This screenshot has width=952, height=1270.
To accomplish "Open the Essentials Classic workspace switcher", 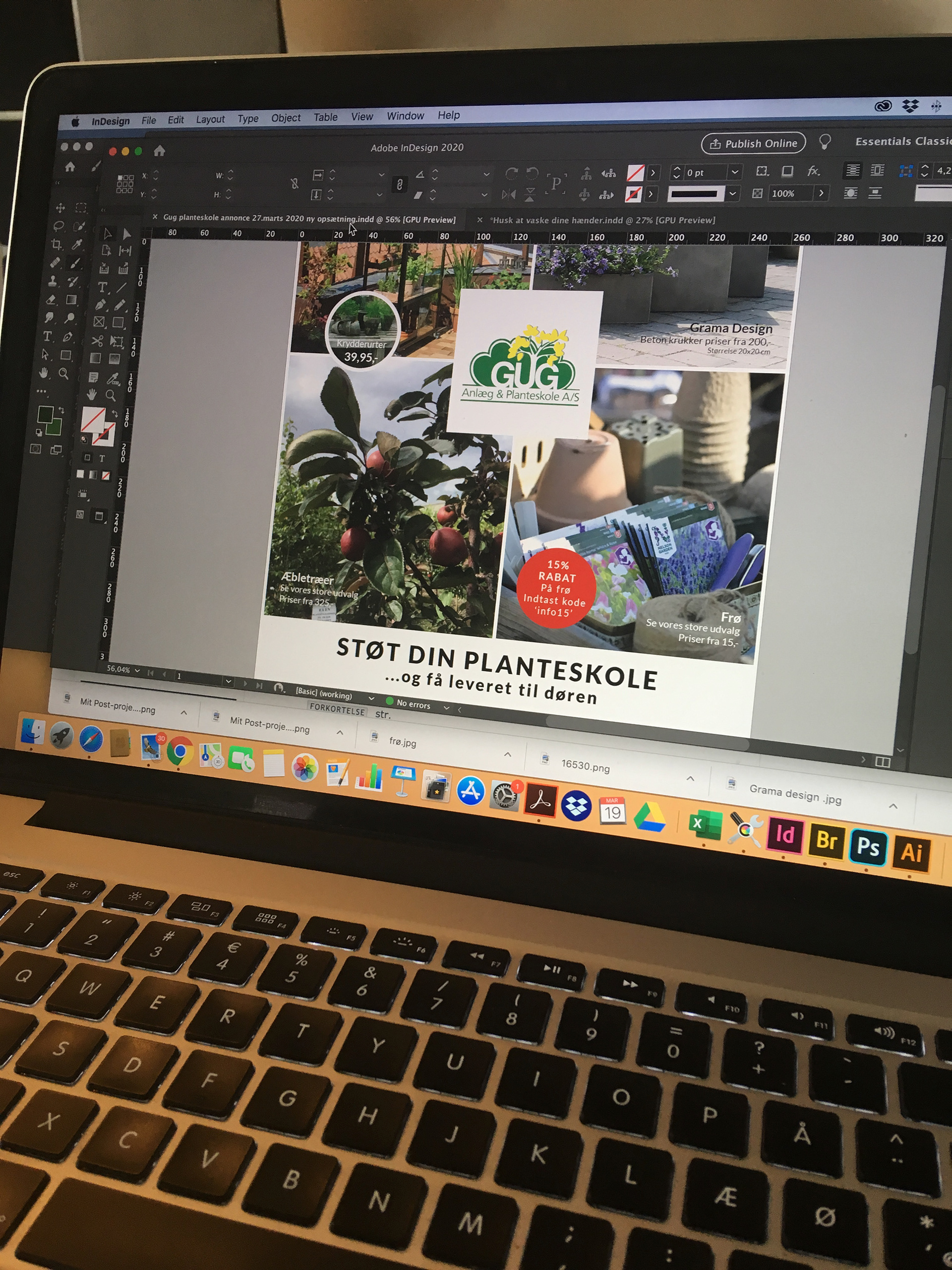I will click(902, 141).
